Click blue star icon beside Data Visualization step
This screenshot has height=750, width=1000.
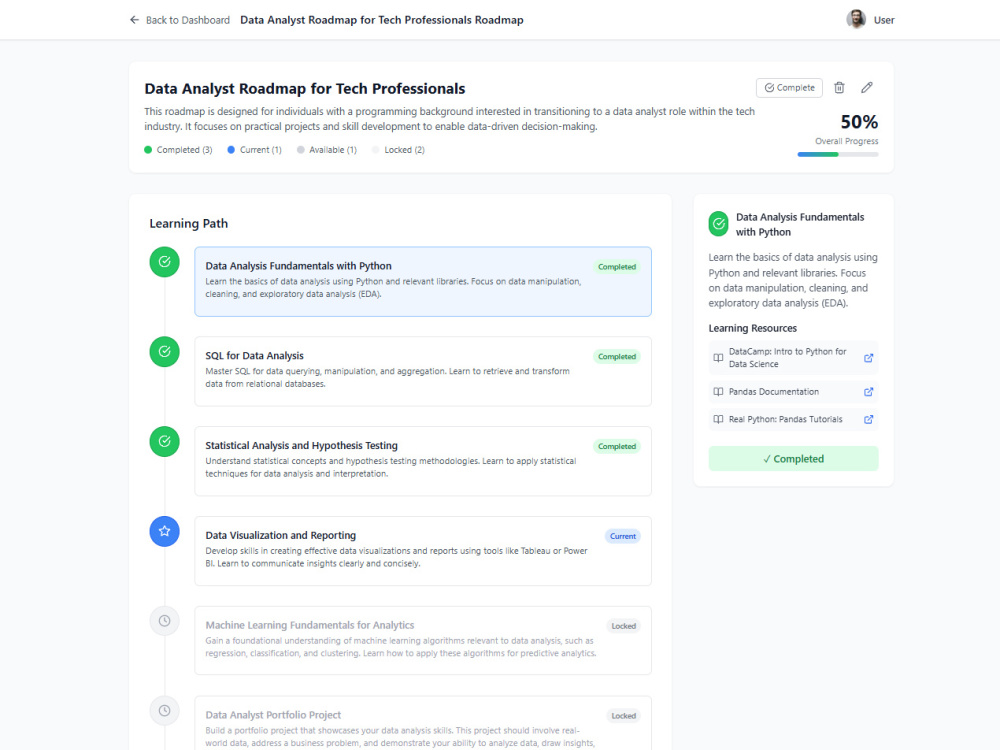point(165,531)
